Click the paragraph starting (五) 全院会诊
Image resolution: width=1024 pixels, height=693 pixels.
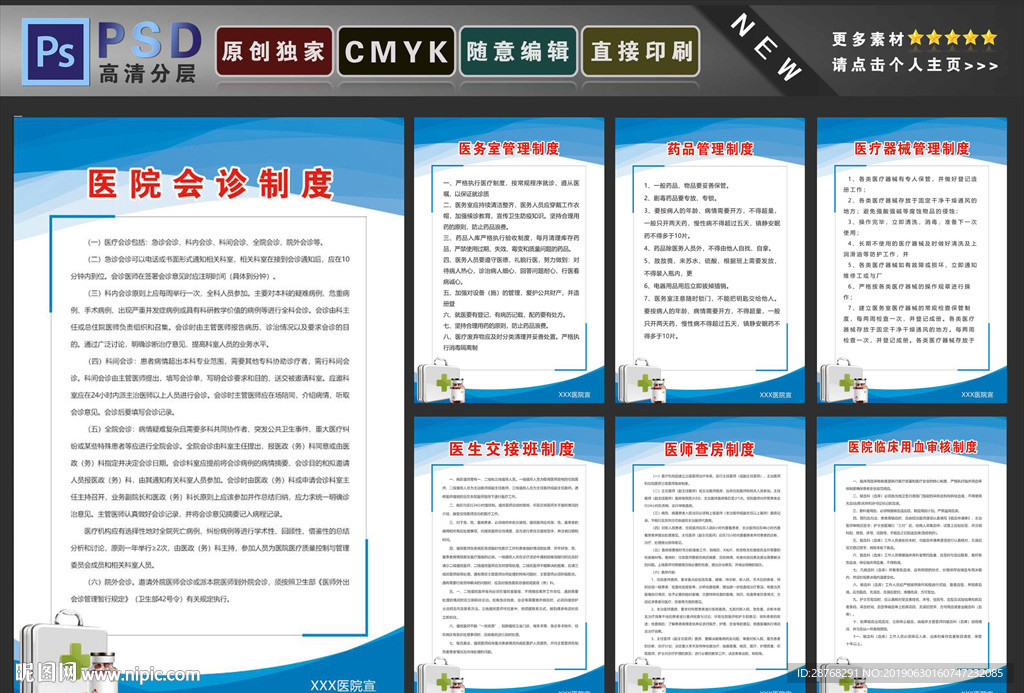210,472
